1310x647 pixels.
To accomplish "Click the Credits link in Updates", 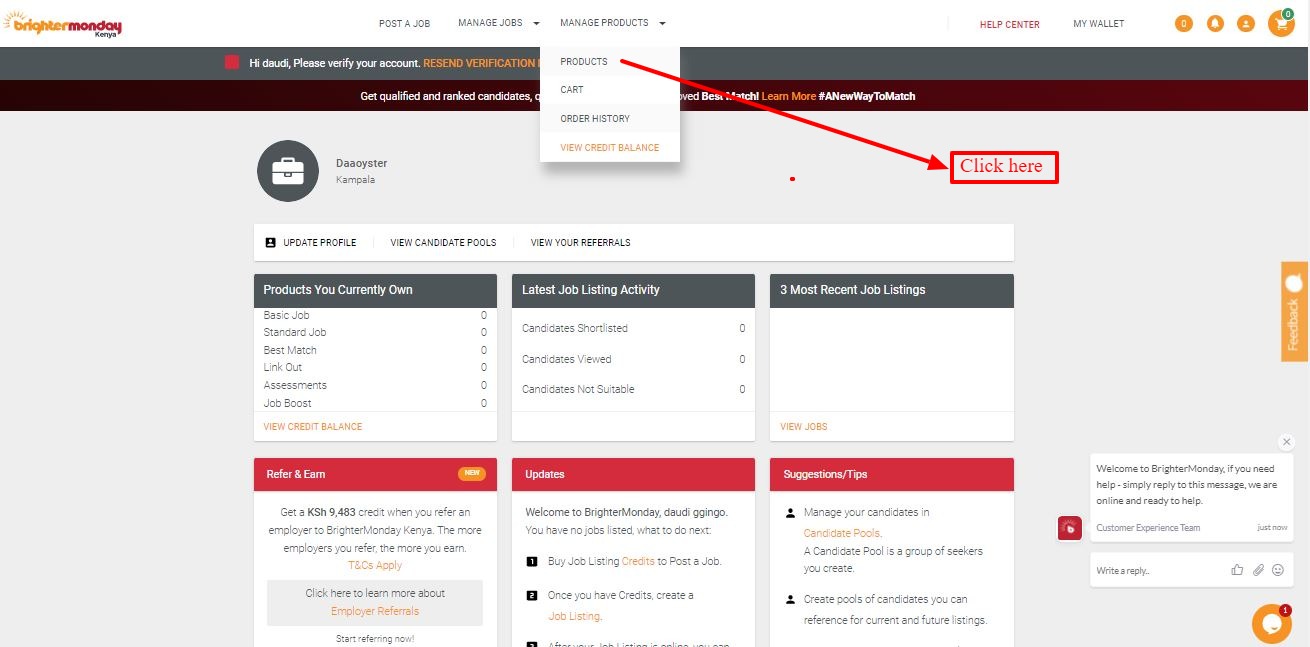I will coord(638,561).
